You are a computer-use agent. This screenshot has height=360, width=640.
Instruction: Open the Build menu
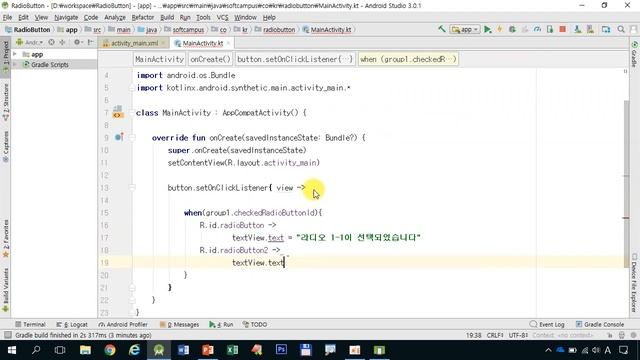click(167, 17)
